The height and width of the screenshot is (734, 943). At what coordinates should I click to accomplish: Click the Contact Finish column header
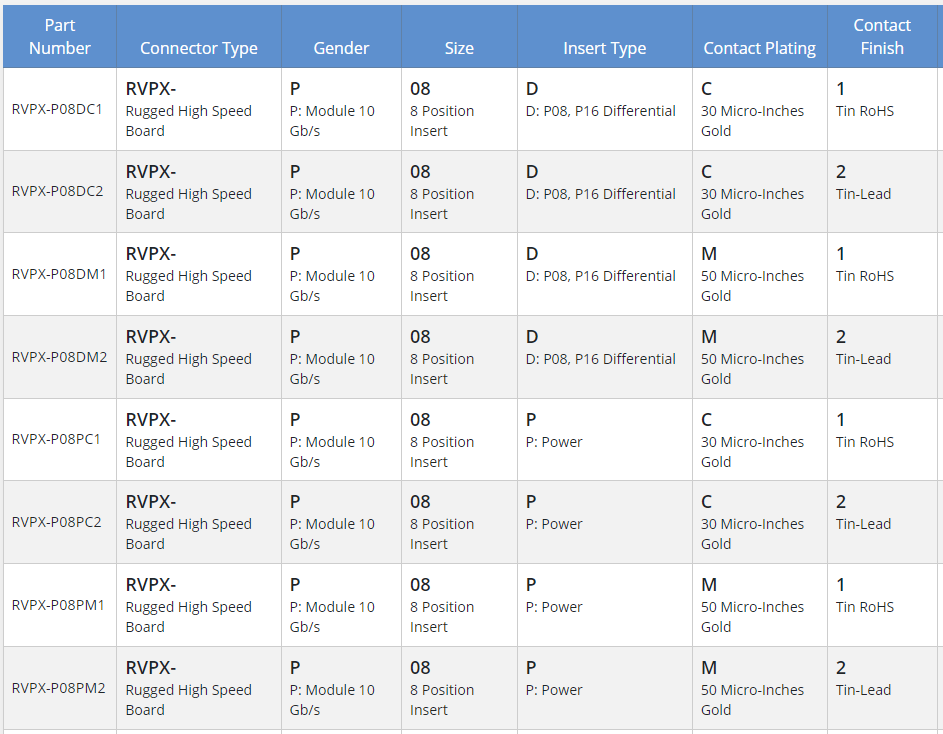[x=881, y=37]
